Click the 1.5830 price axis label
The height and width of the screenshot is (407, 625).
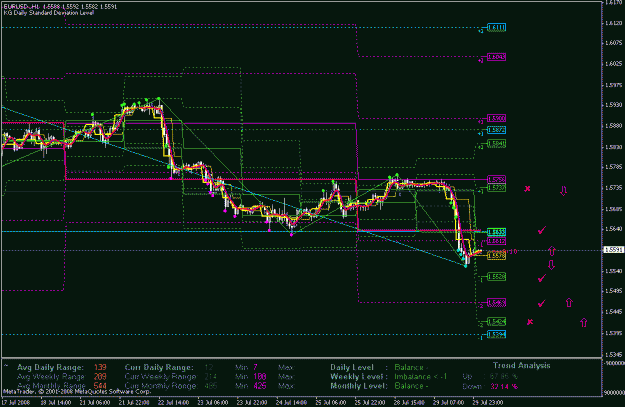click(x=613, y=147)
